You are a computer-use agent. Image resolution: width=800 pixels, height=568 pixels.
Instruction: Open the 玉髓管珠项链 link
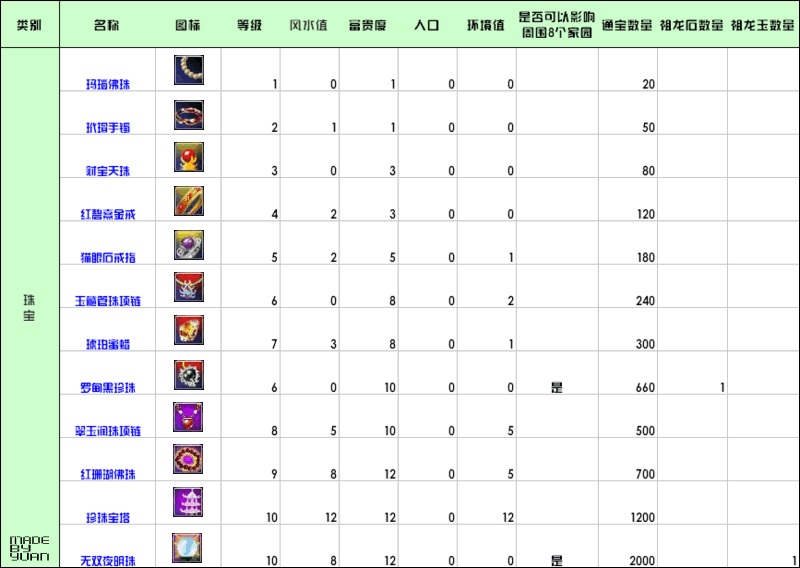pyautogui.click(x=108, y=301)
